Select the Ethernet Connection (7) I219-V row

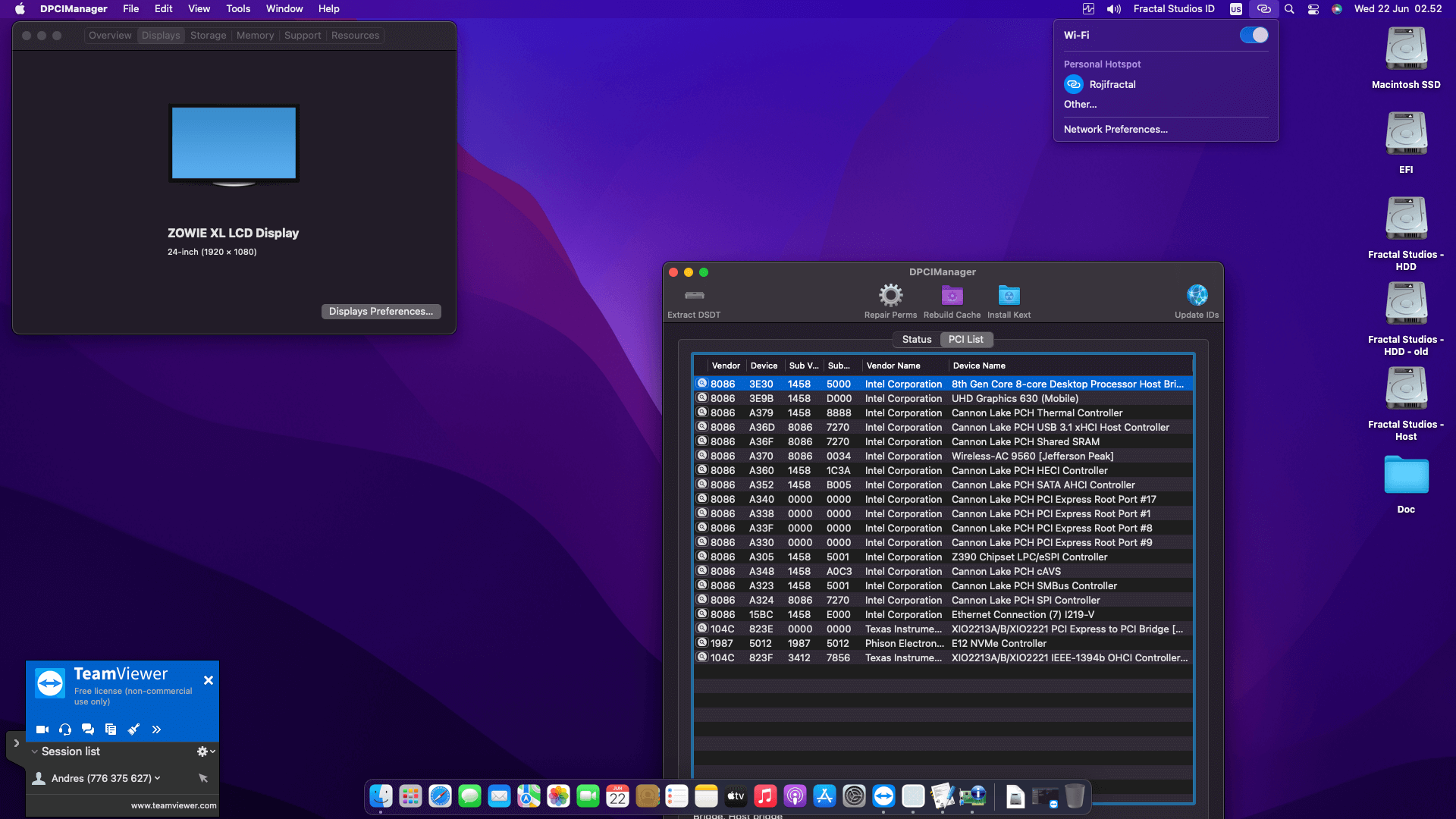pos(943,615)
